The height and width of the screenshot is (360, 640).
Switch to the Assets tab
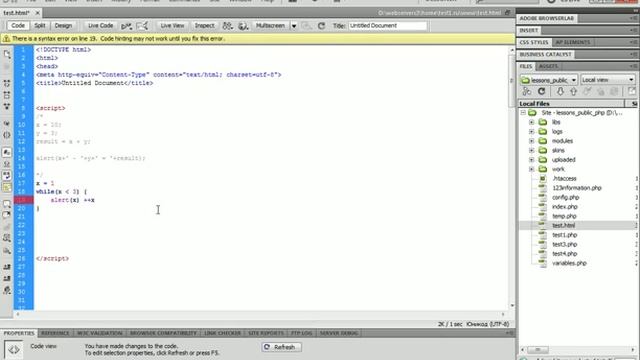tap(548, 66)
